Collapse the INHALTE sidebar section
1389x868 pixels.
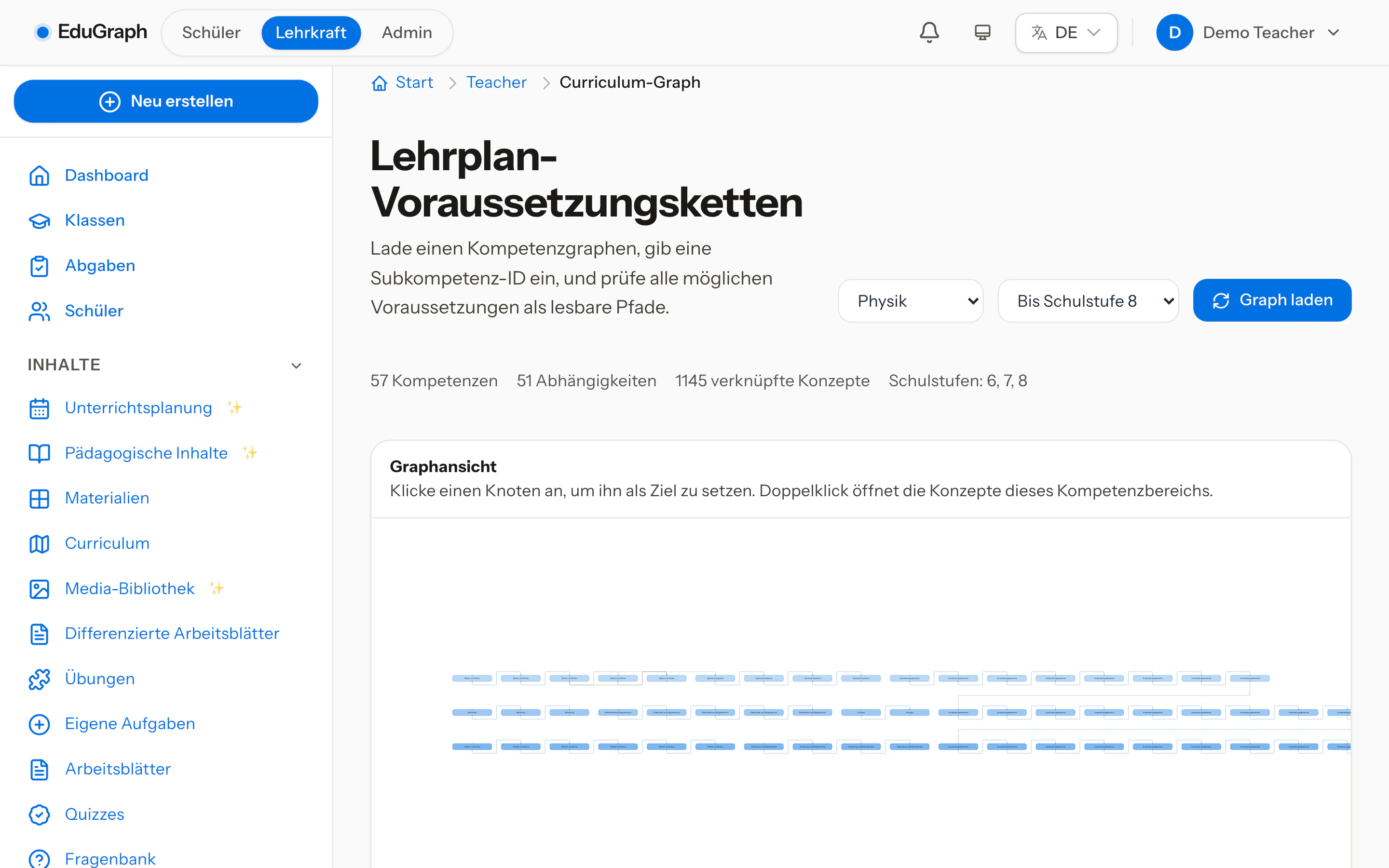pyautogui.click(x=296, y=366)
